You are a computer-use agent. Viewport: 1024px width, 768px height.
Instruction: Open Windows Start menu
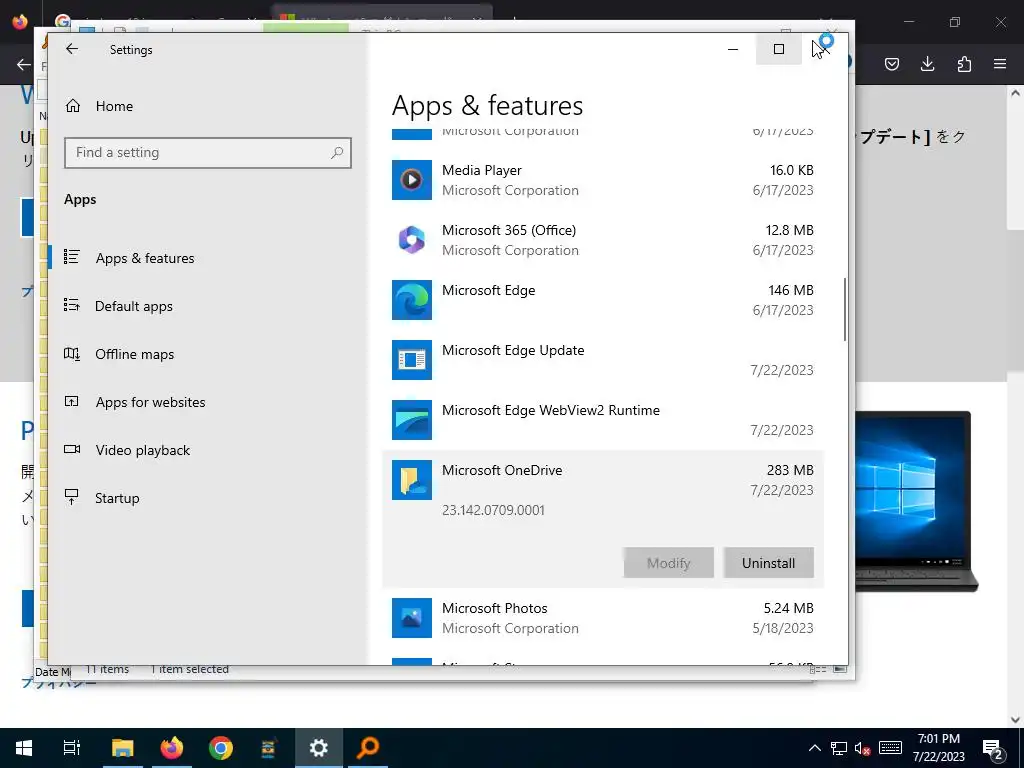pos(24,748)
